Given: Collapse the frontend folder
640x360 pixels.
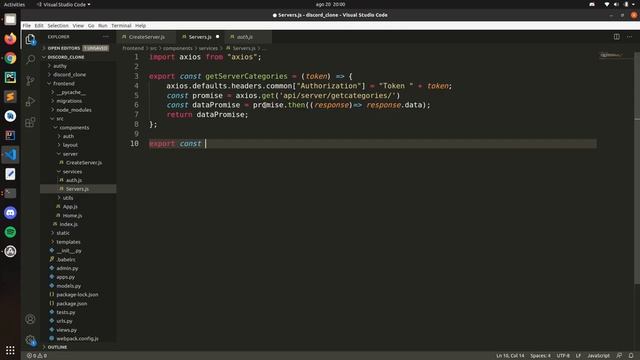Looking at the screenshot, I should point(64,83).
